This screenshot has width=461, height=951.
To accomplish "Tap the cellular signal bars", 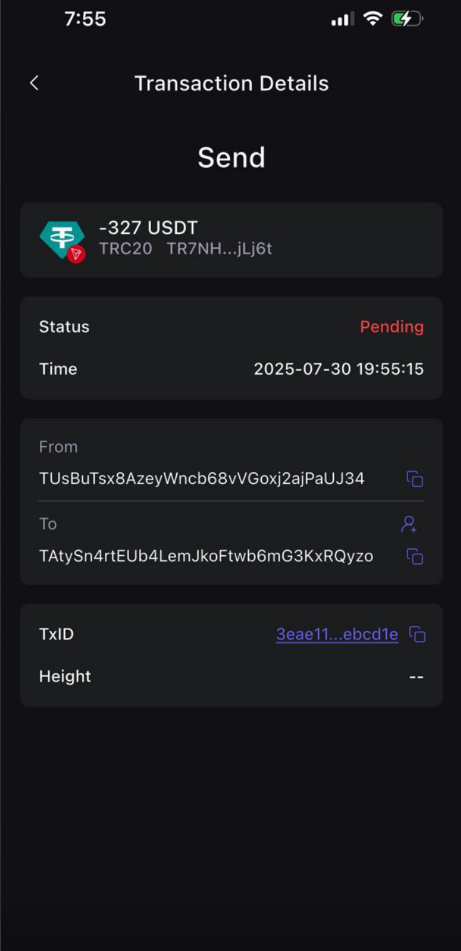I will tap(343, 19).
